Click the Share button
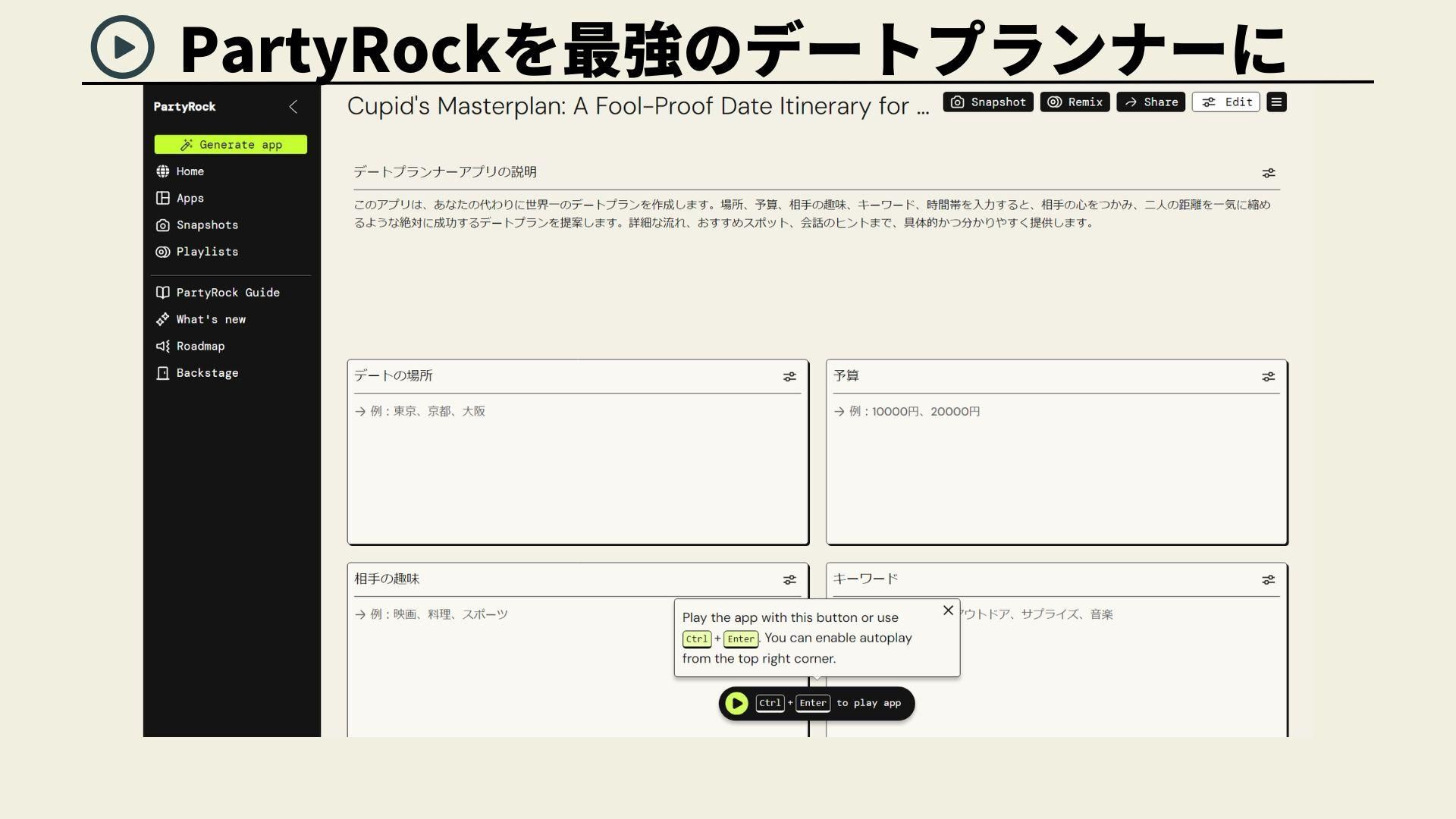This screenshot has height=819, width=1456. 1150,102
